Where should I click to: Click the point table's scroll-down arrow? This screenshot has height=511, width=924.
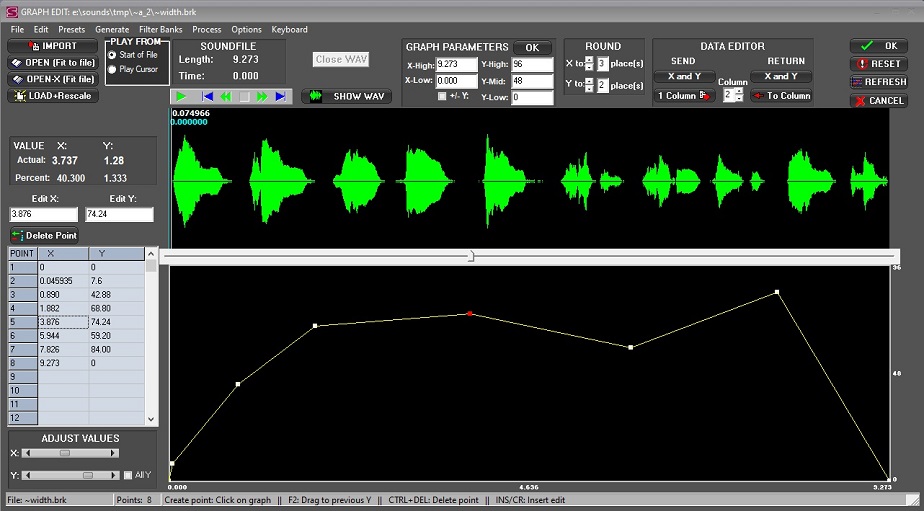151,419
